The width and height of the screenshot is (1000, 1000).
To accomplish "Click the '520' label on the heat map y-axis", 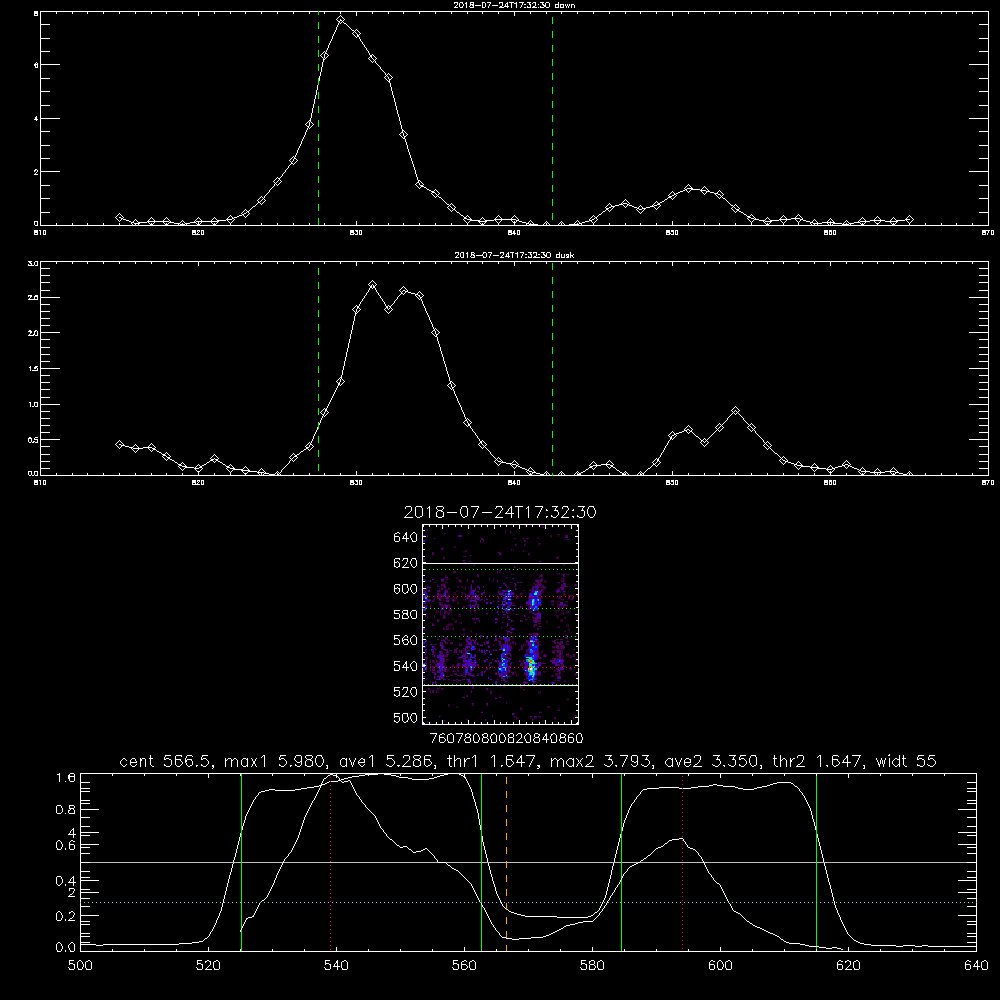I will [406, 692].
